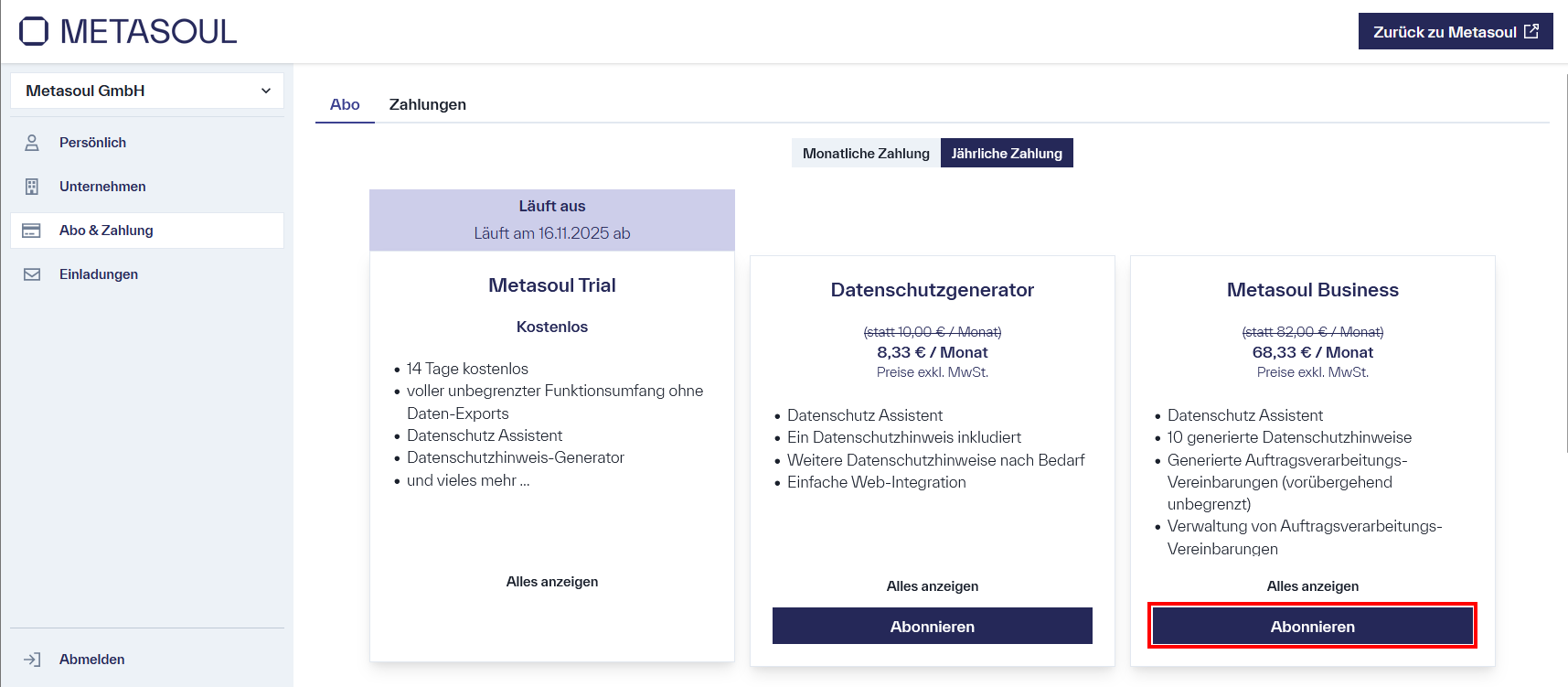Click '10 generierte Datenschutzhinweise' list item

point(1289,437)
